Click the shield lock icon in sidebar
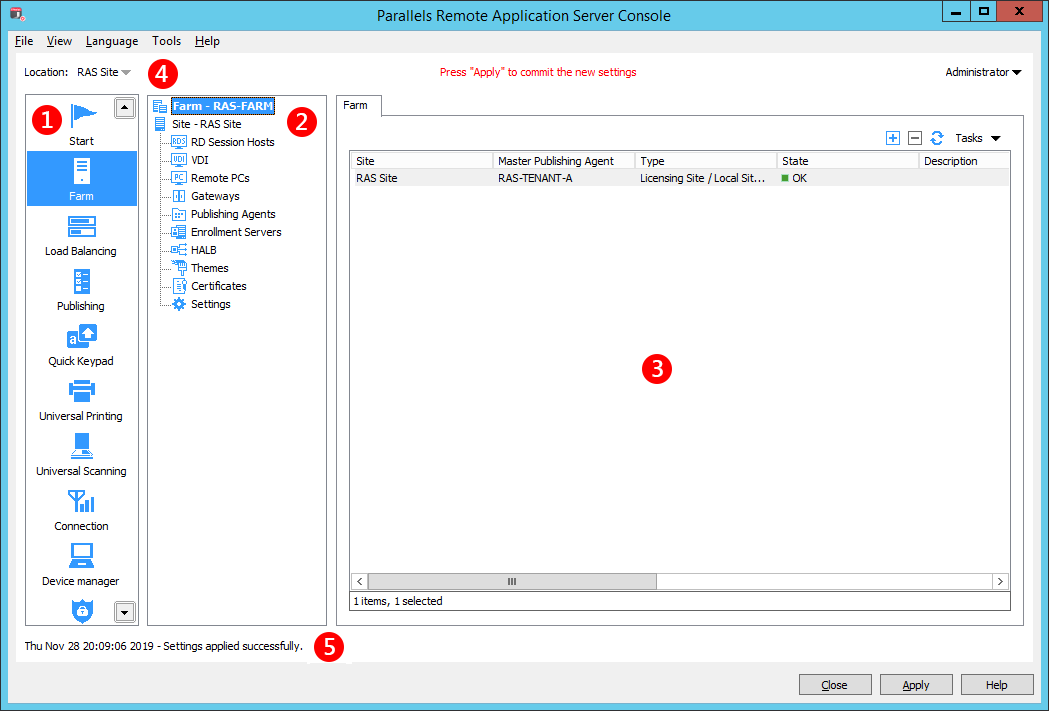This screenshot has height=711, width=1049. tap(82, 611)
